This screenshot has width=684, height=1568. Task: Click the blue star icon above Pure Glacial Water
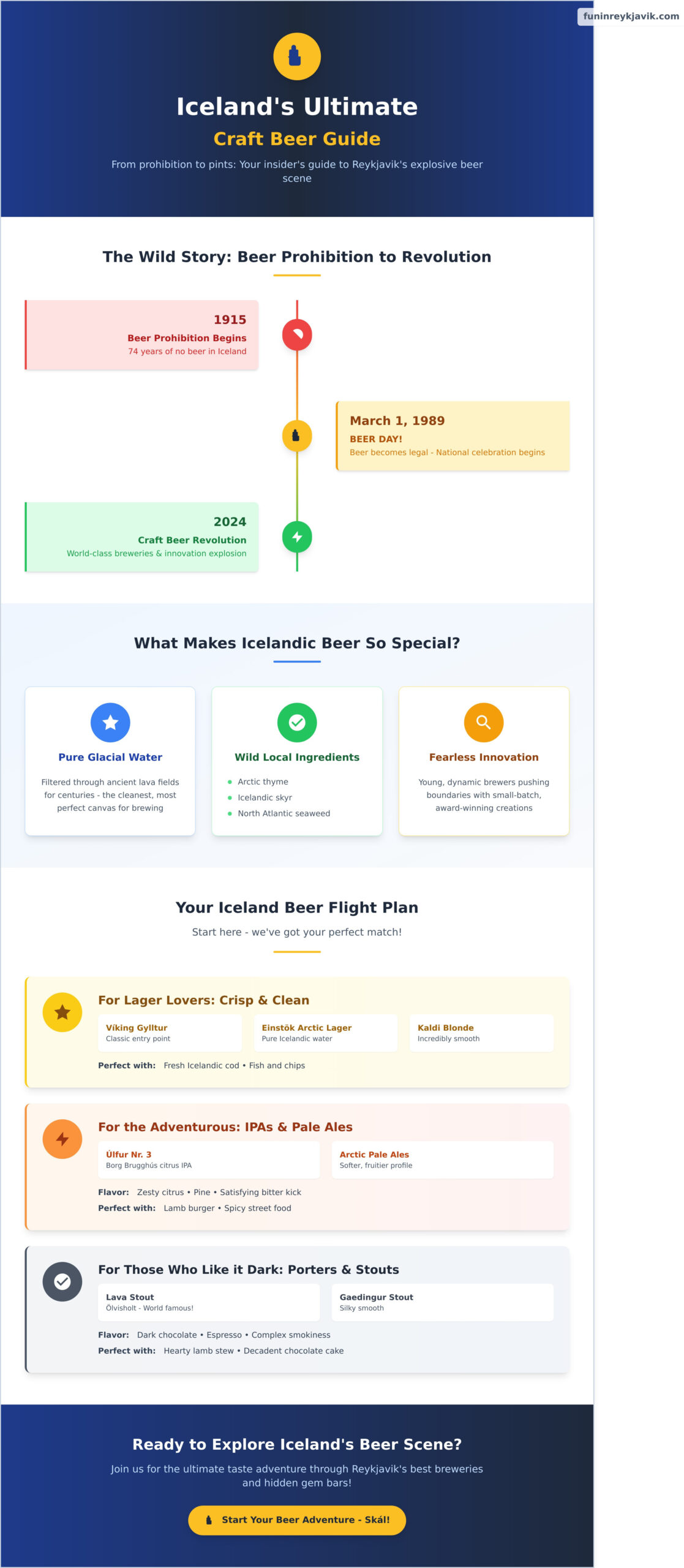(x=110, y=722)
